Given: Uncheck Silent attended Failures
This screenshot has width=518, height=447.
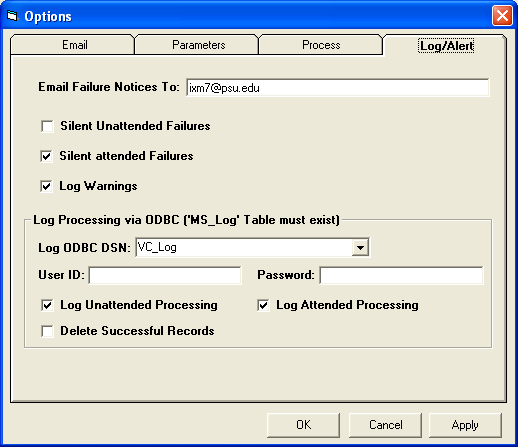Looking at the screenshot, I should point(46,156).
